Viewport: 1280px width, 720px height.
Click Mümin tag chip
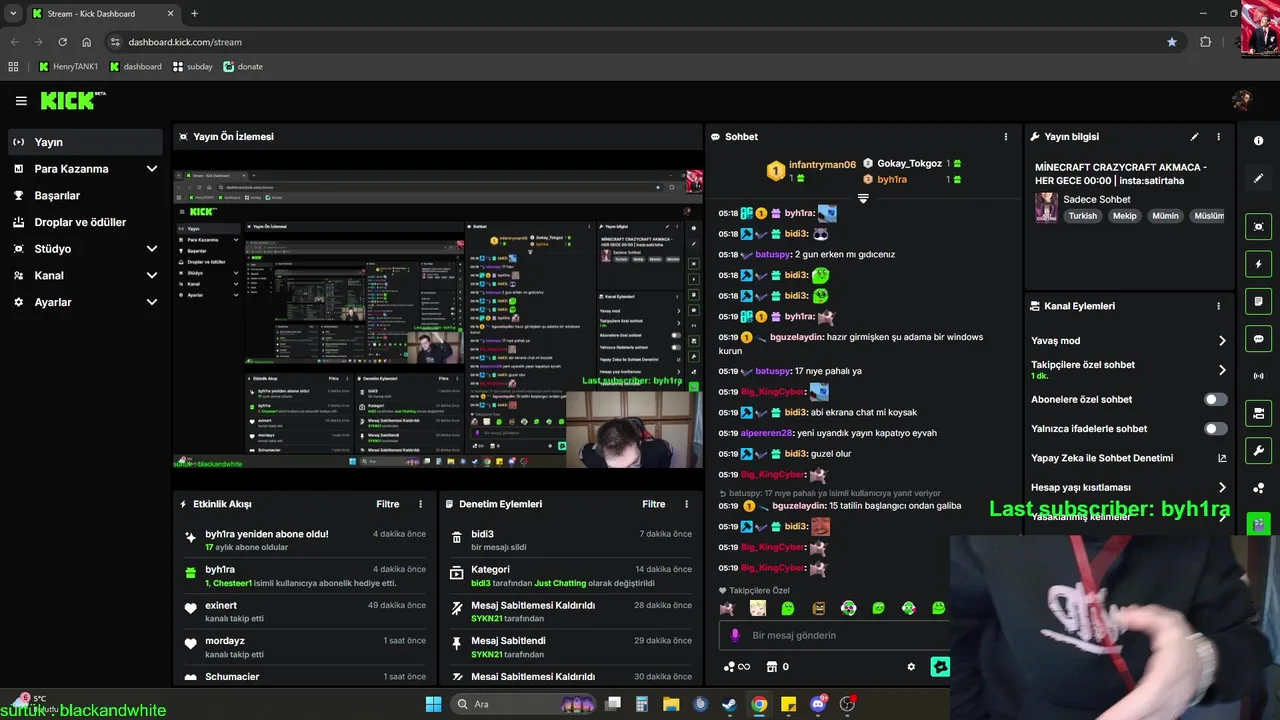click(1166, 216)
